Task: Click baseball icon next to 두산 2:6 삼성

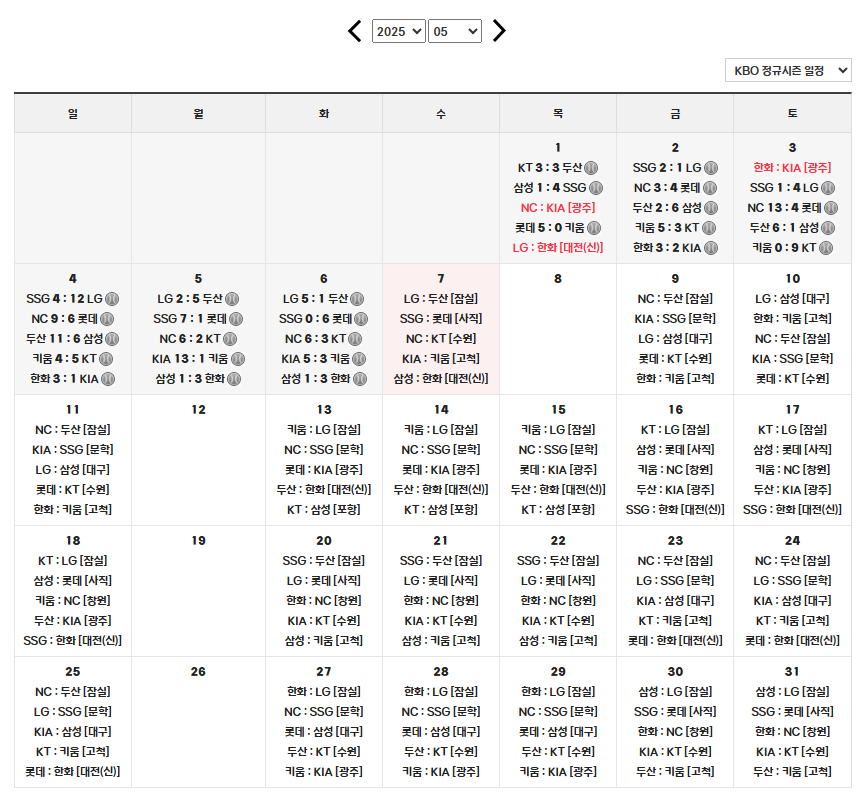Action: point(711,208)
